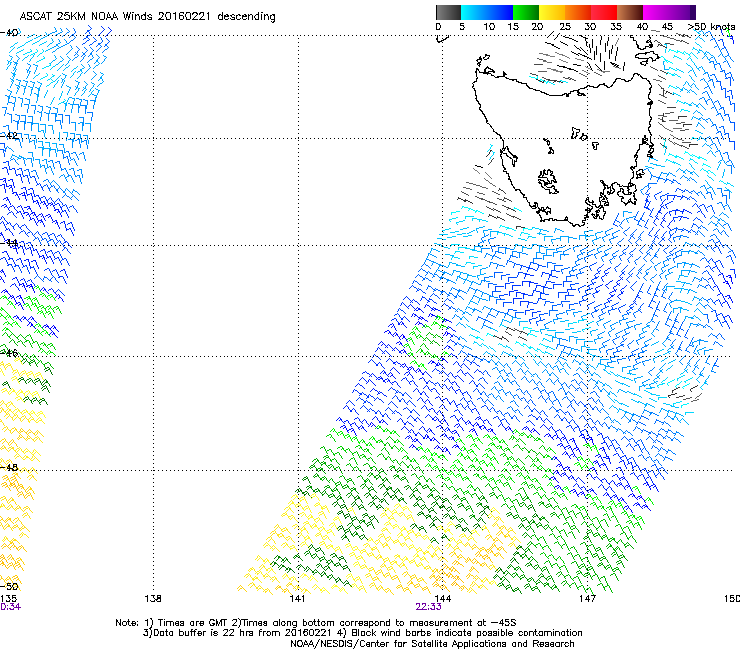Choose the magenta 40-45 knots legend swatch
740x650 pixels.
pyautogui.click(x=656, y=12)
